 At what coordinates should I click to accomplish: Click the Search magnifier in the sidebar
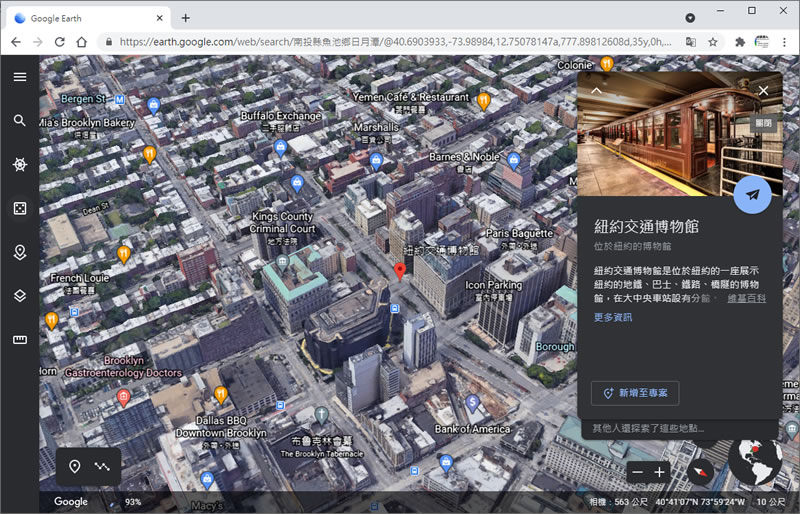[x=19, y=120]
